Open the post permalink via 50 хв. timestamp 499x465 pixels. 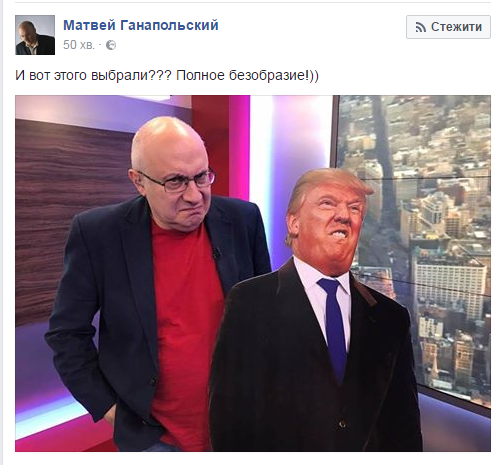pyautogui.click(x=79, y=45)
